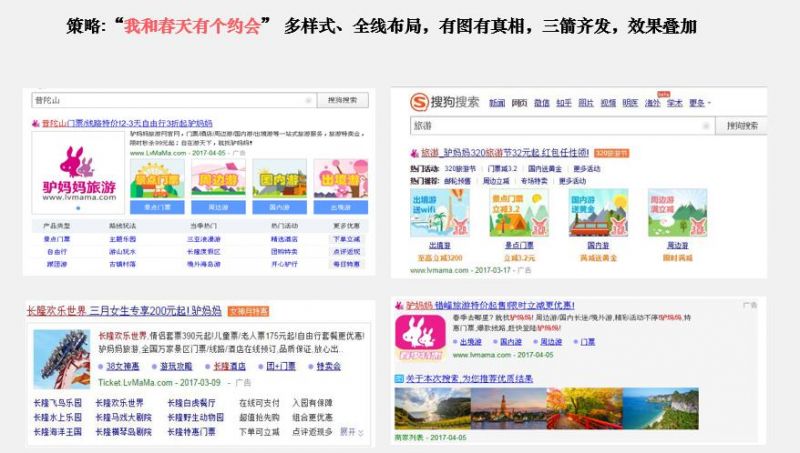Viewport: 800px width, 453px height.
Task: Clear the 旅游 search box with X icon
Action: click(706, 126)
